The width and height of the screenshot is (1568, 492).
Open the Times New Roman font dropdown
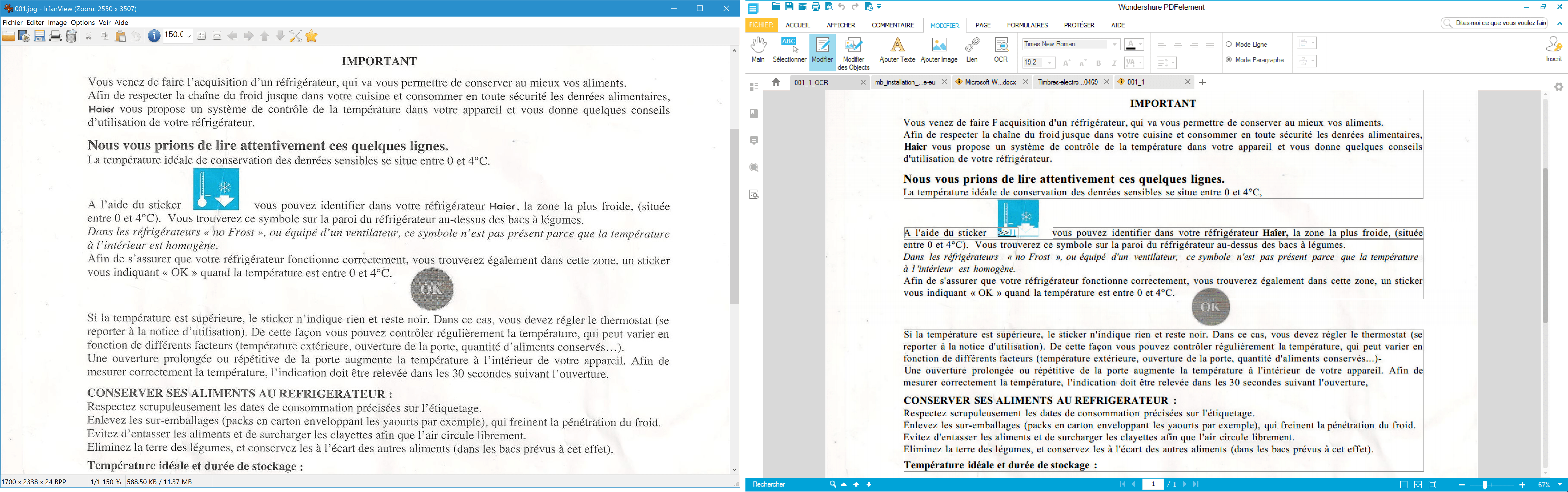1114,45
